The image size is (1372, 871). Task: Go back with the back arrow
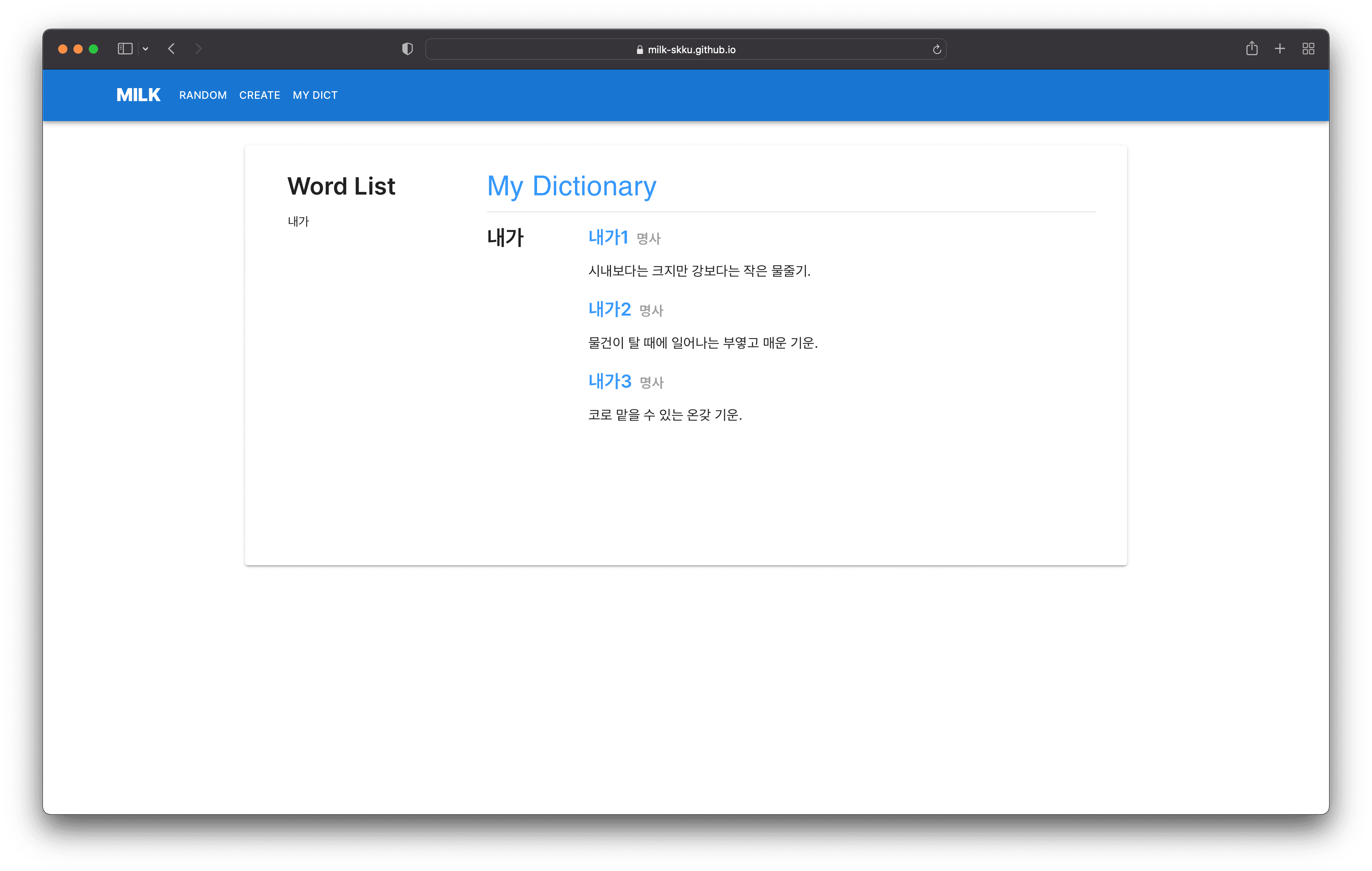[171, 49]
